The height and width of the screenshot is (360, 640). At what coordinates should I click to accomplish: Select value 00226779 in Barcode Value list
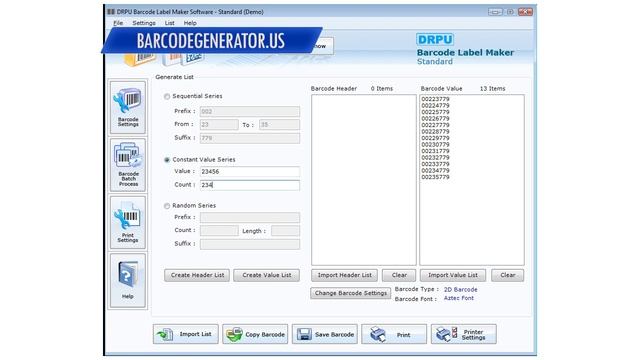point(435,119)
